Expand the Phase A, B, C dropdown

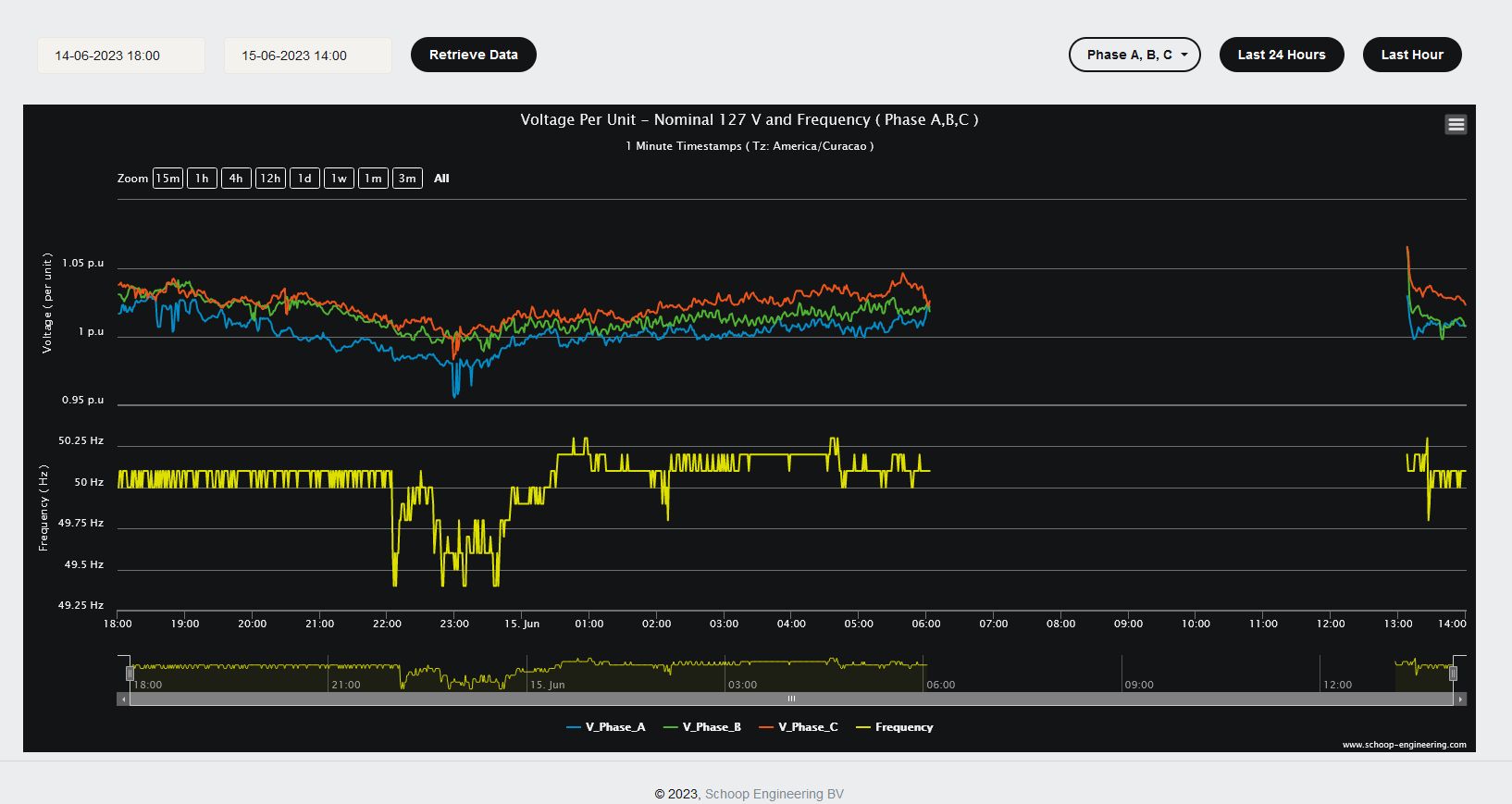(x=1134, y=55)
